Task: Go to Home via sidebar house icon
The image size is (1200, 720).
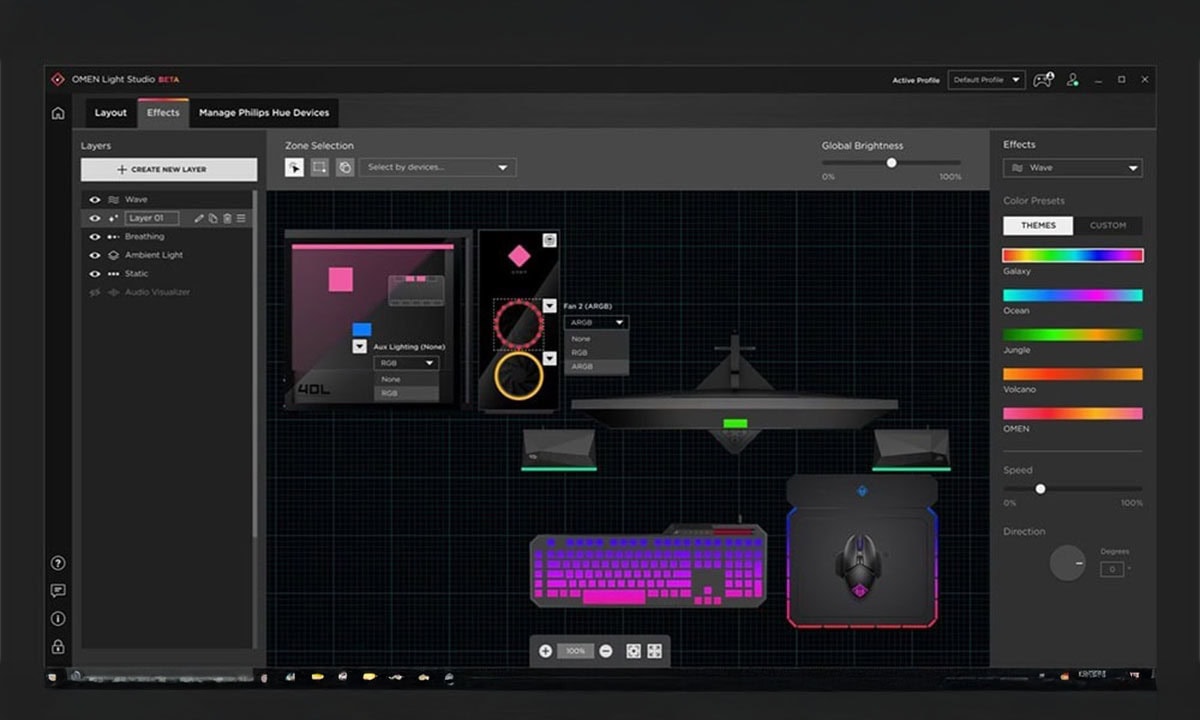Action: pos(58,113)
